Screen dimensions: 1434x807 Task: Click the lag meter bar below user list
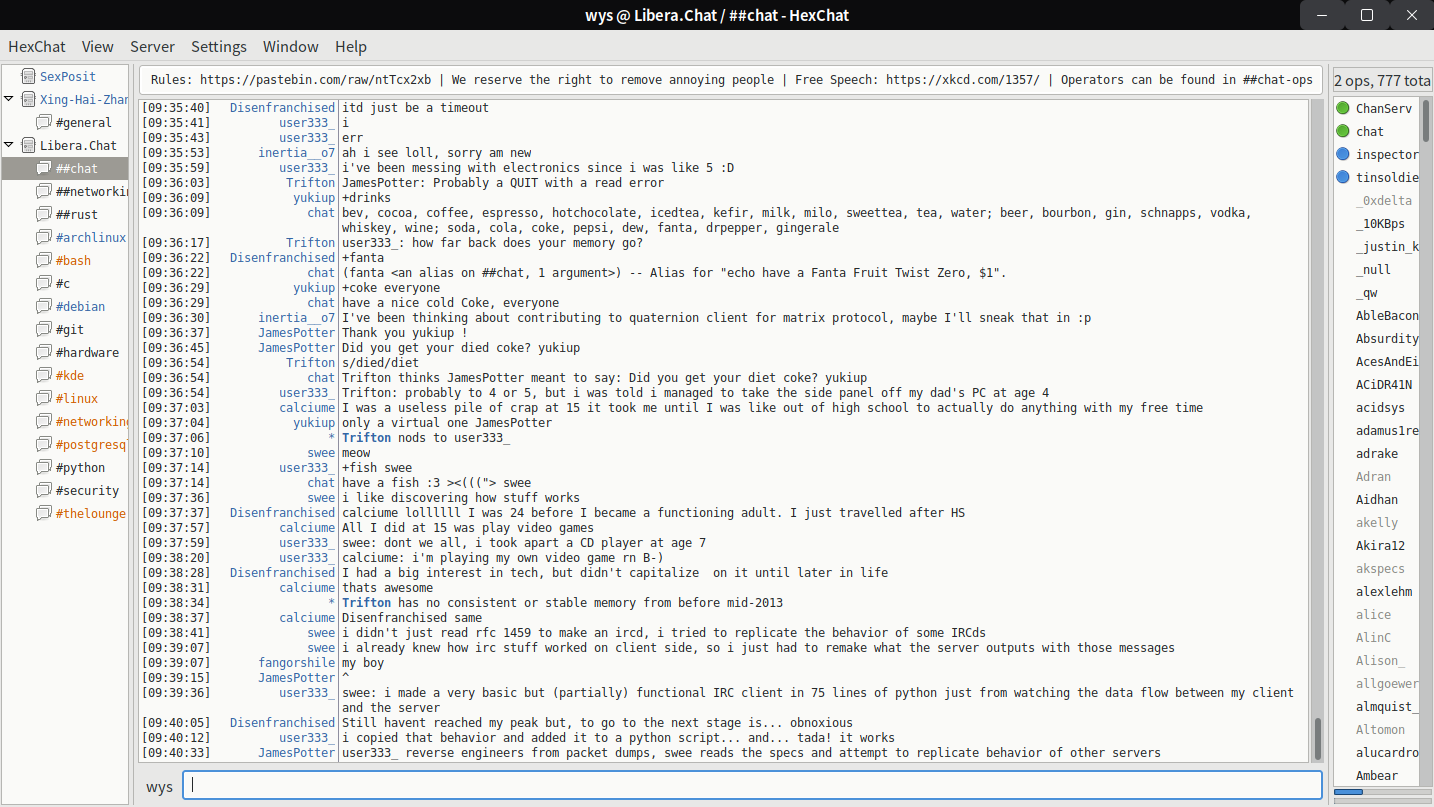pos(1380,792)
